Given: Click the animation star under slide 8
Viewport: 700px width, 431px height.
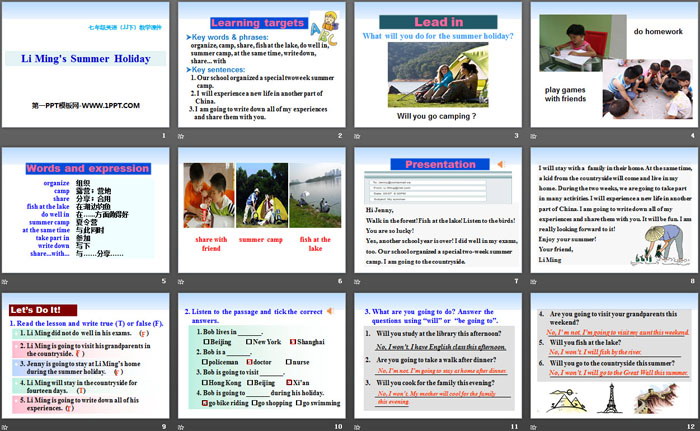Looking at the screenshot, I should [x=533, y=281].
